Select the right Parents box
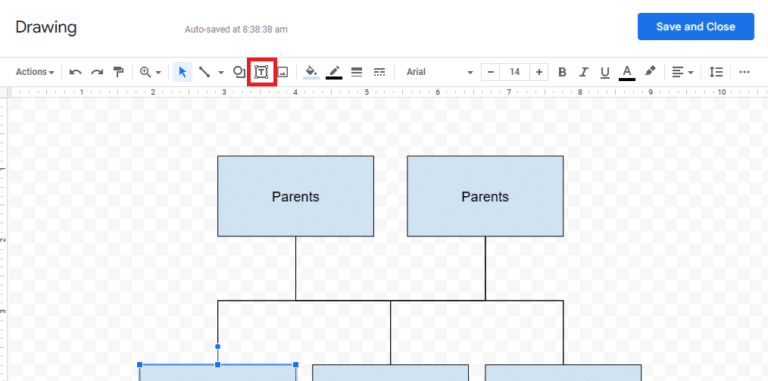Screen dimensions: 768x381 (485, 196)
